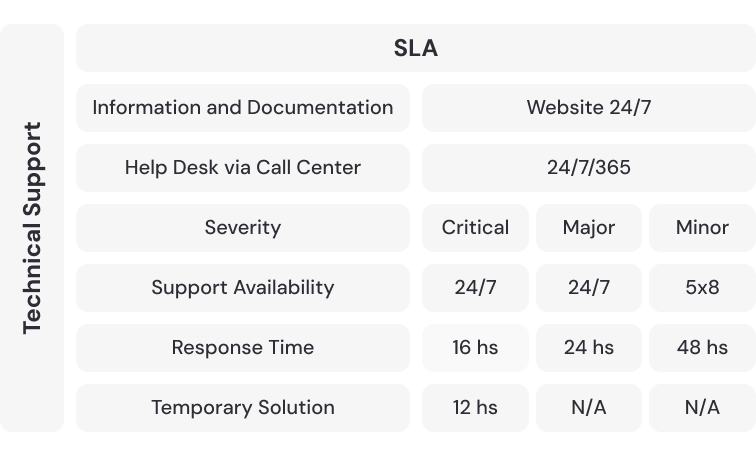Click 24/7 availability under Critical
The image size is (756, 456).
(475, 287)
